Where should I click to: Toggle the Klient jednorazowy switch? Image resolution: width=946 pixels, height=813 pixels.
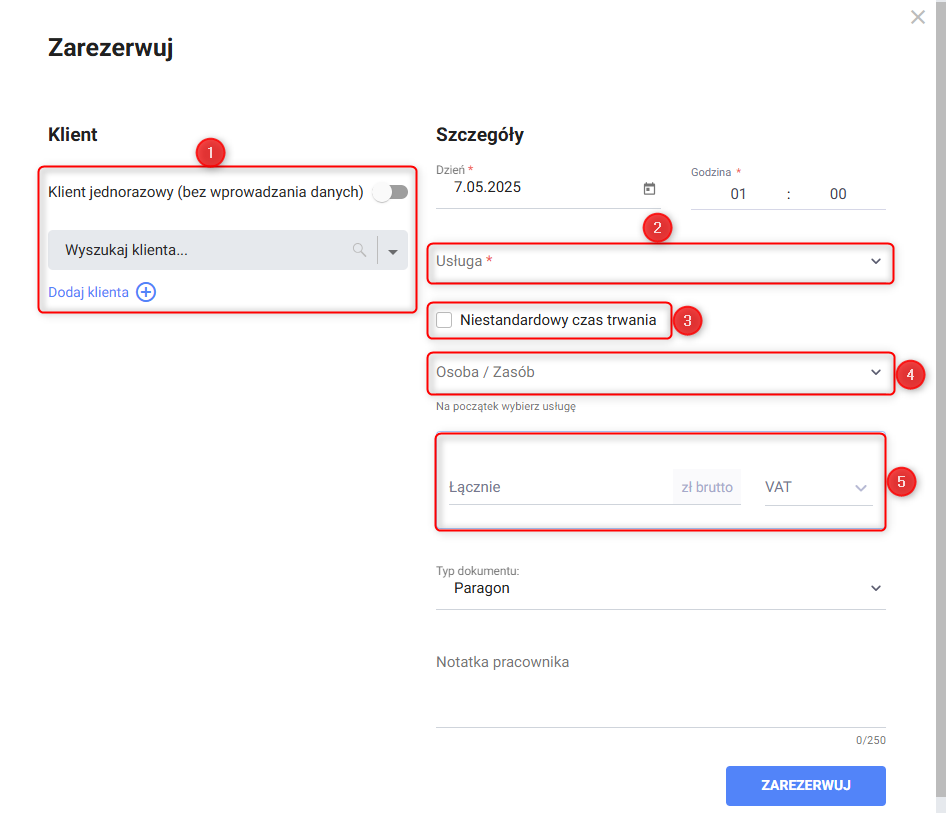391,192
